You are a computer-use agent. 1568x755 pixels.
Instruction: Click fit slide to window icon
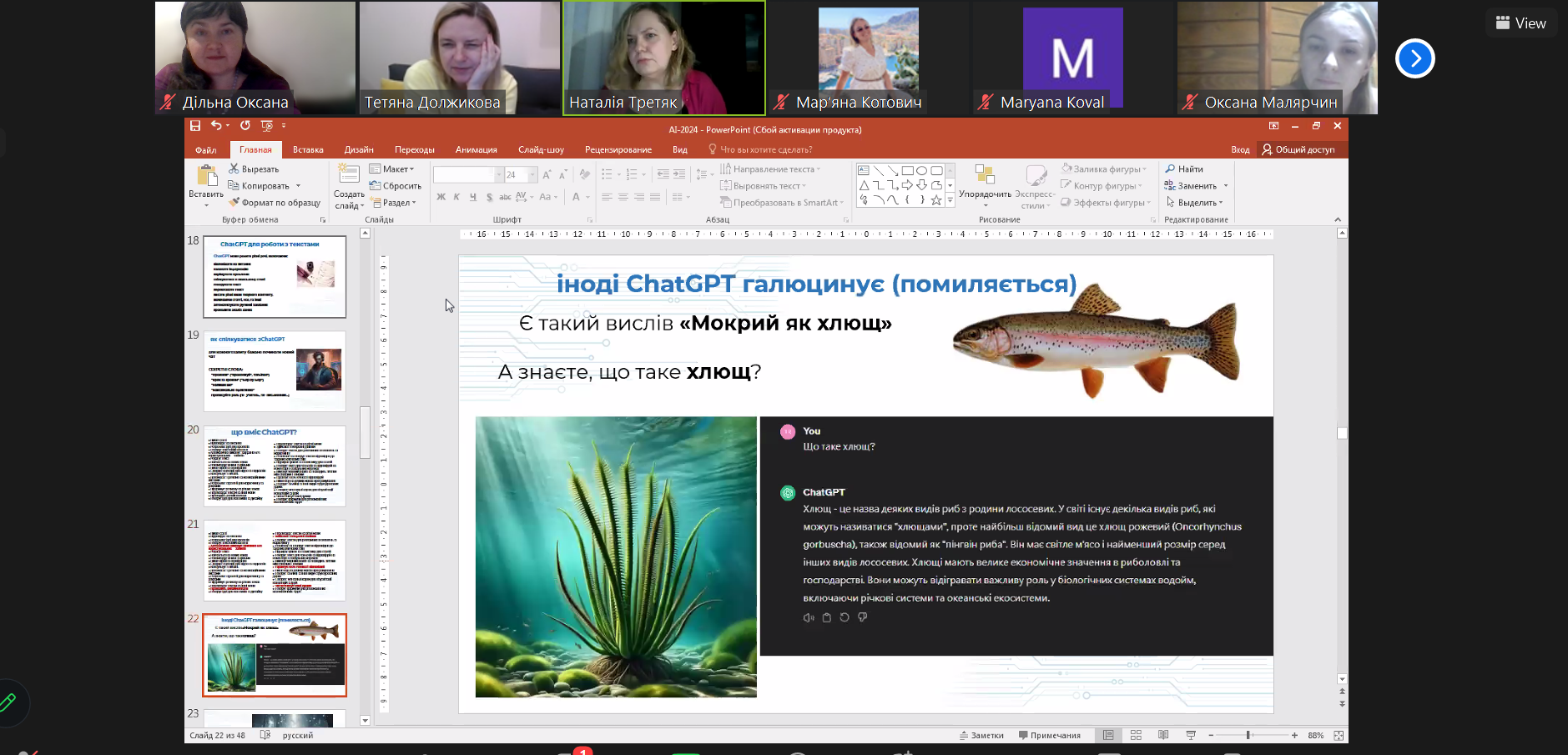click(1339, 736)
